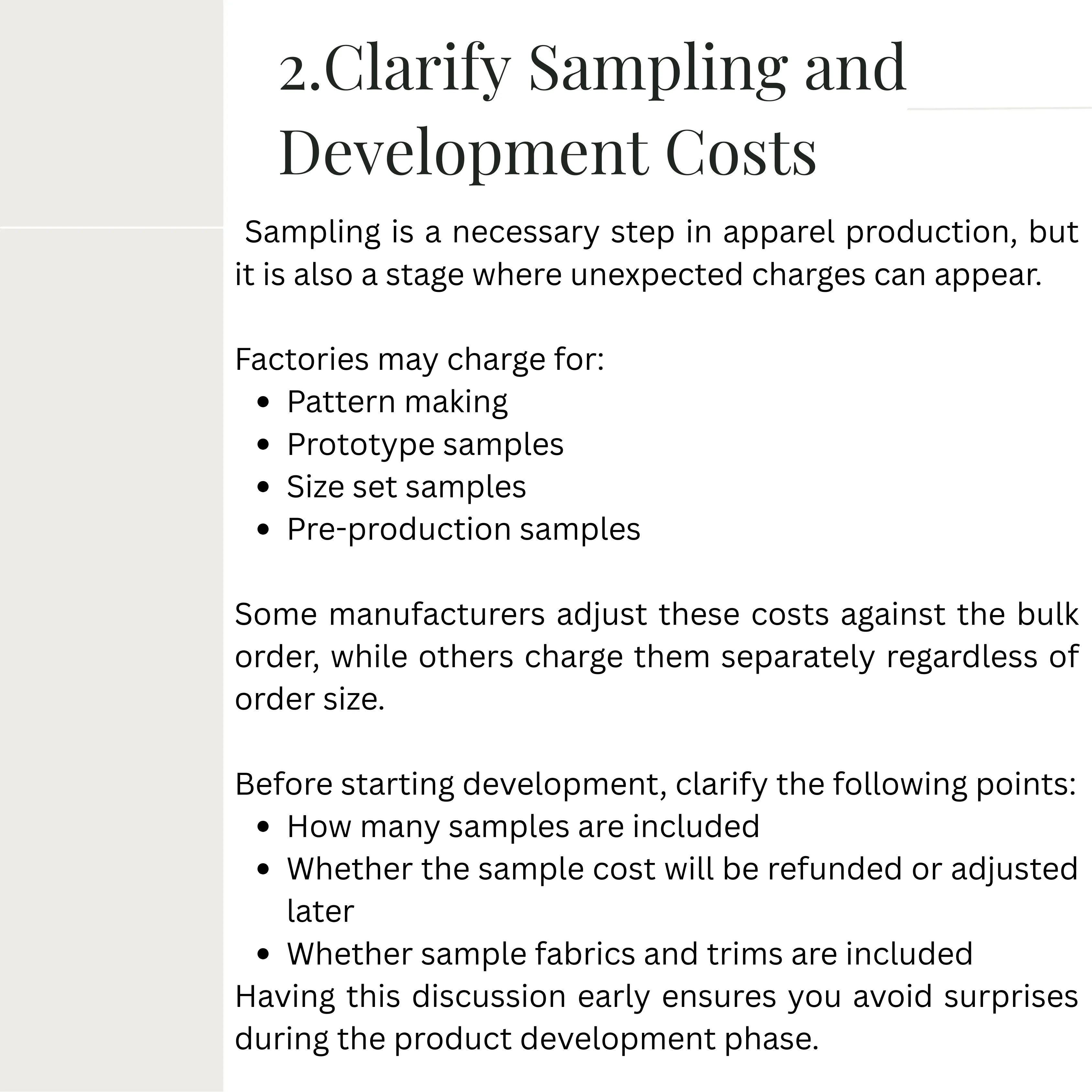Click the bullet dot beside "Pattern making"

(262, 403)
